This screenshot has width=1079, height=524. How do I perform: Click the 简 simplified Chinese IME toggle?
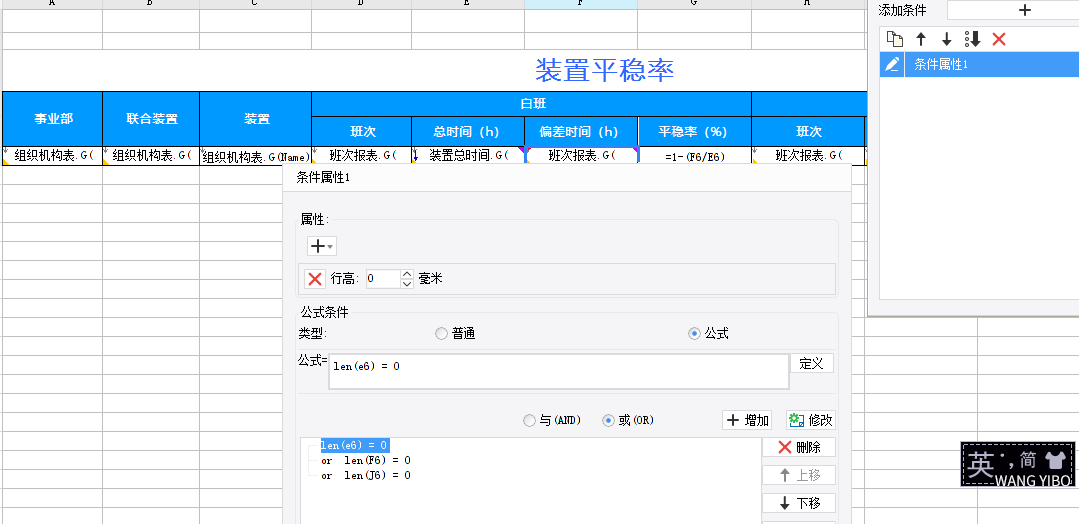[1028, 460]
